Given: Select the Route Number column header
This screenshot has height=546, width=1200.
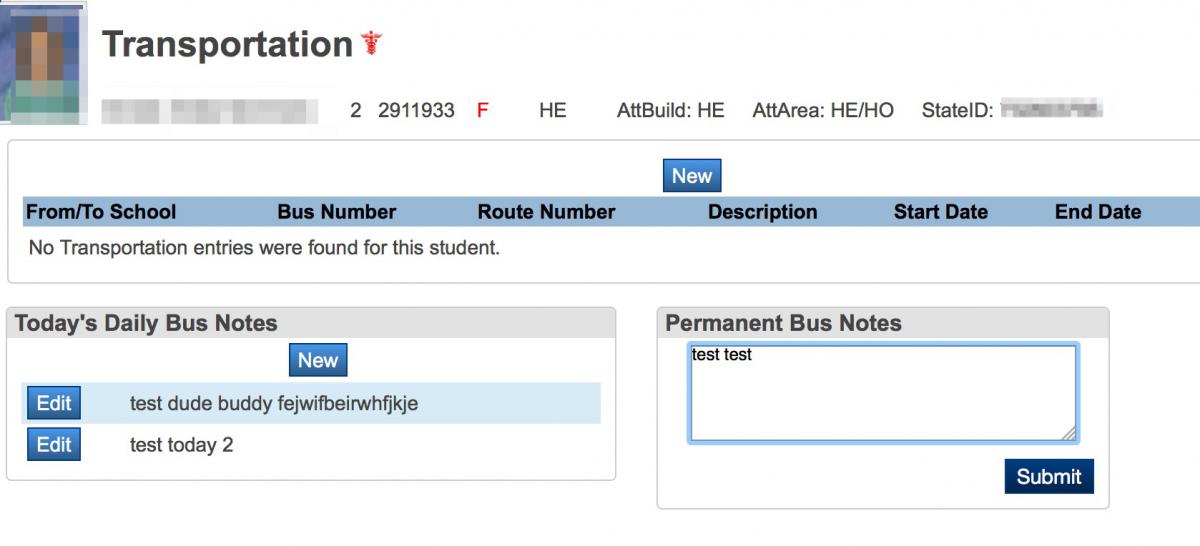Looking at the screenshot, I should coord(546,212).
